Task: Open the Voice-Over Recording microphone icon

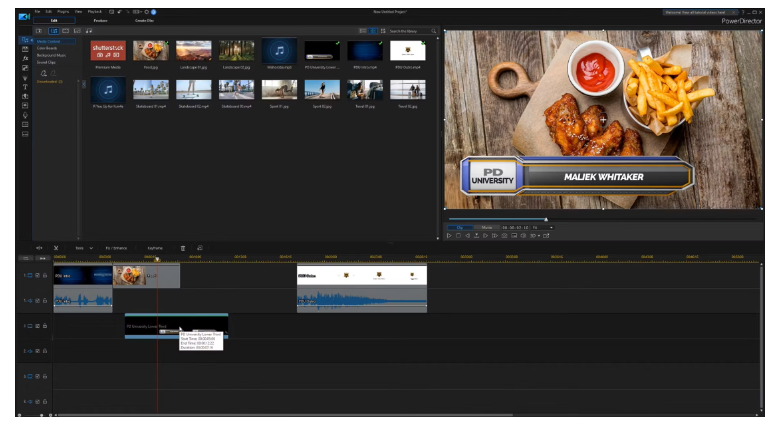Action: coord(25,115)
